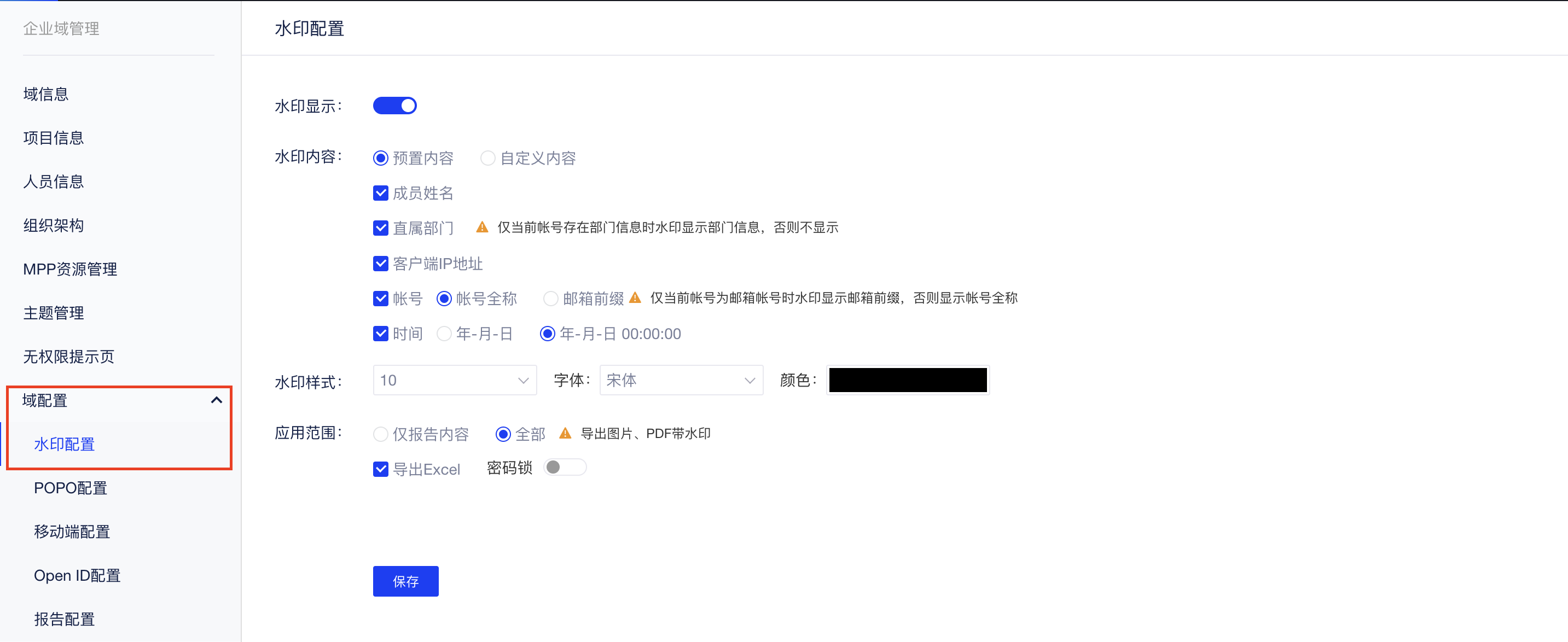
Task: Select the 年-月-日 time format option
Action: point(444,334)
